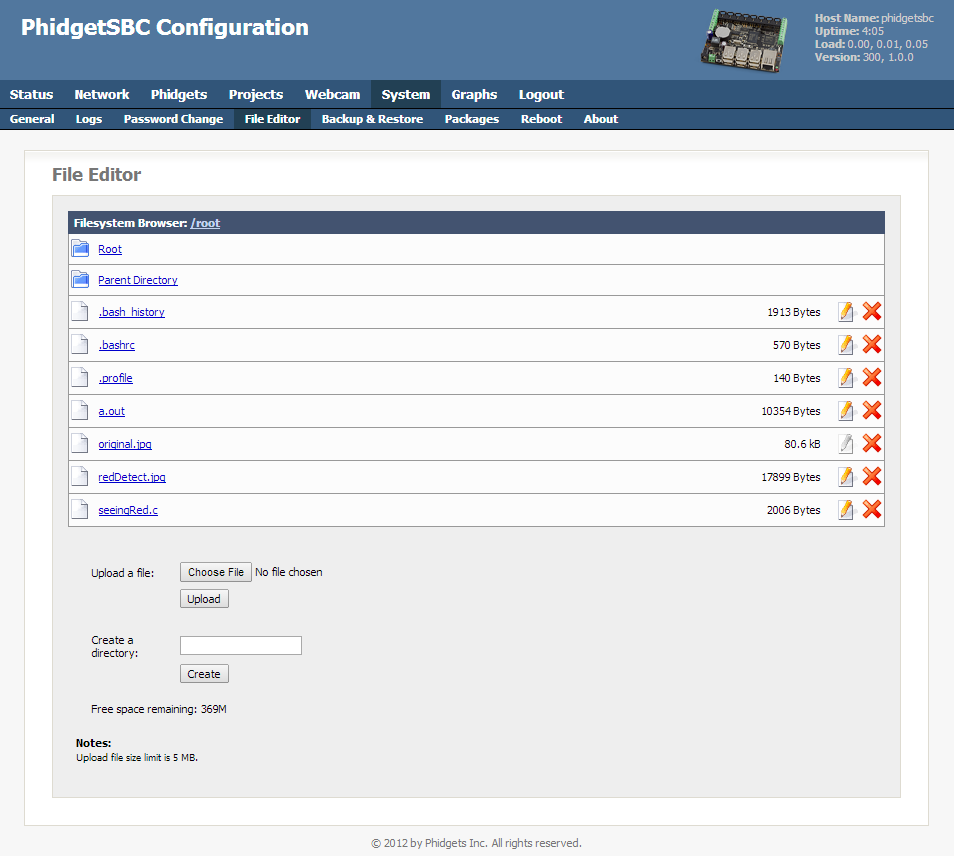Open the About page
The image size is (954, 856).
pyautogui.click(x=601, y=119)
